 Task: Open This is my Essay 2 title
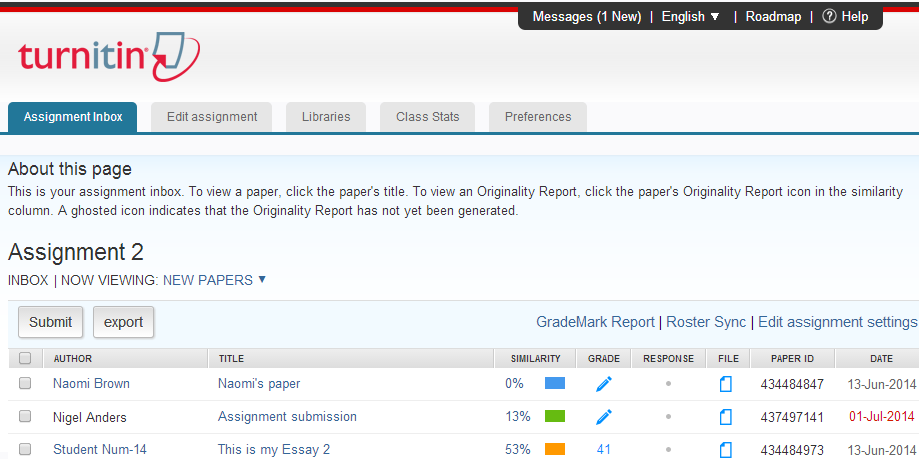(x=274, y=450)
